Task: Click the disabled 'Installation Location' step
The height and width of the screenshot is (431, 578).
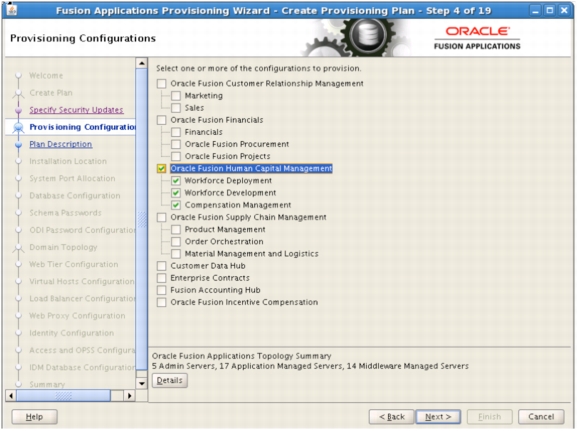Action: (68, 161)
